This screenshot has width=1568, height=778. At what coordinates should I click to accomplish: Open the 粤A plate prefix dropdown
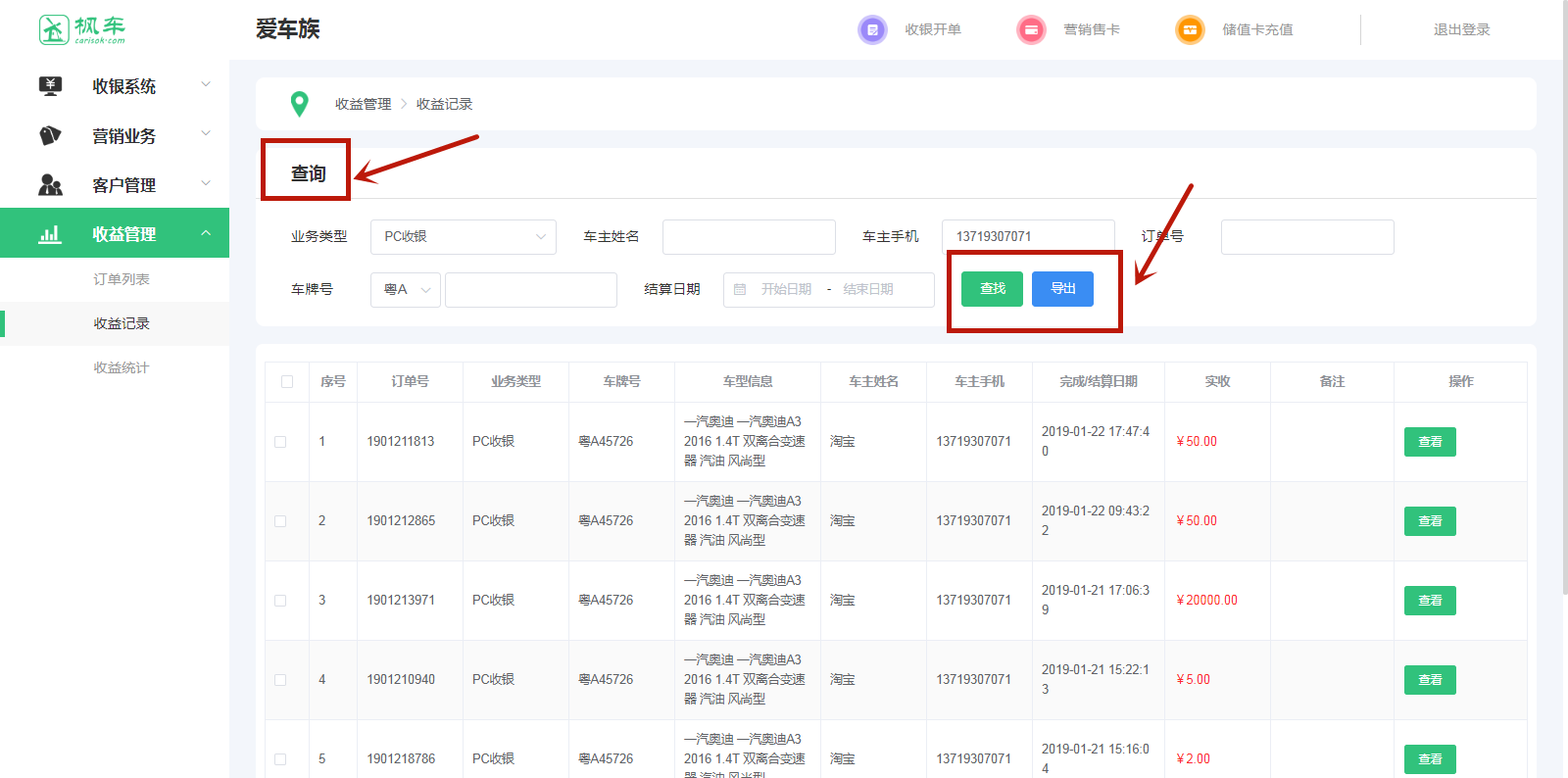coord(406,290)
